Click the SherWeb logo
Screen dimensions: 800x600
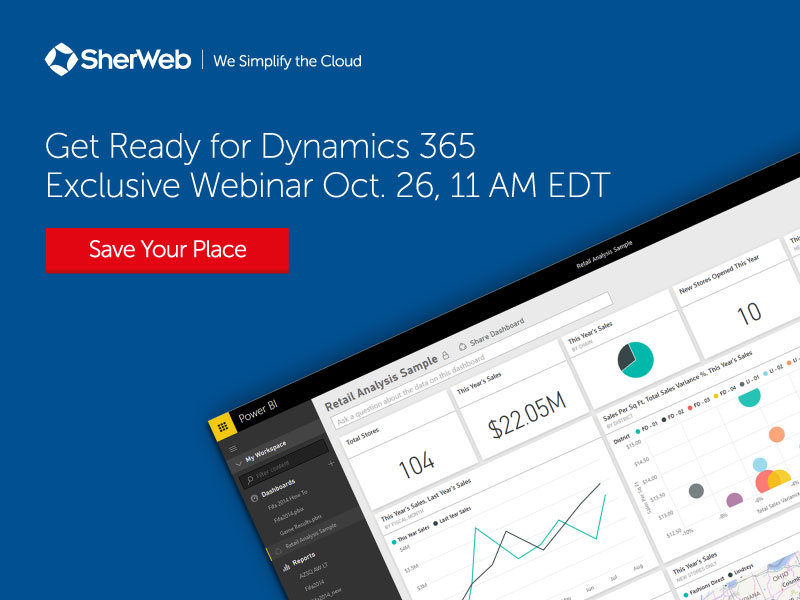click(x=118, y=60)
